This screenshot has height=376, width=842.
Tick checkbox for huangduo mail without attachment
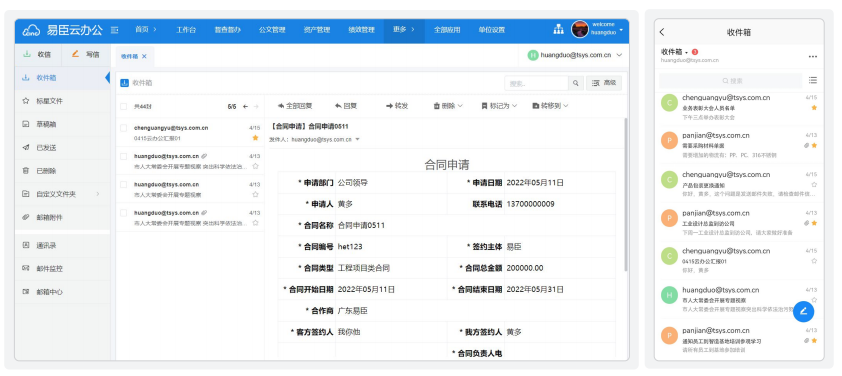[124, 184]
